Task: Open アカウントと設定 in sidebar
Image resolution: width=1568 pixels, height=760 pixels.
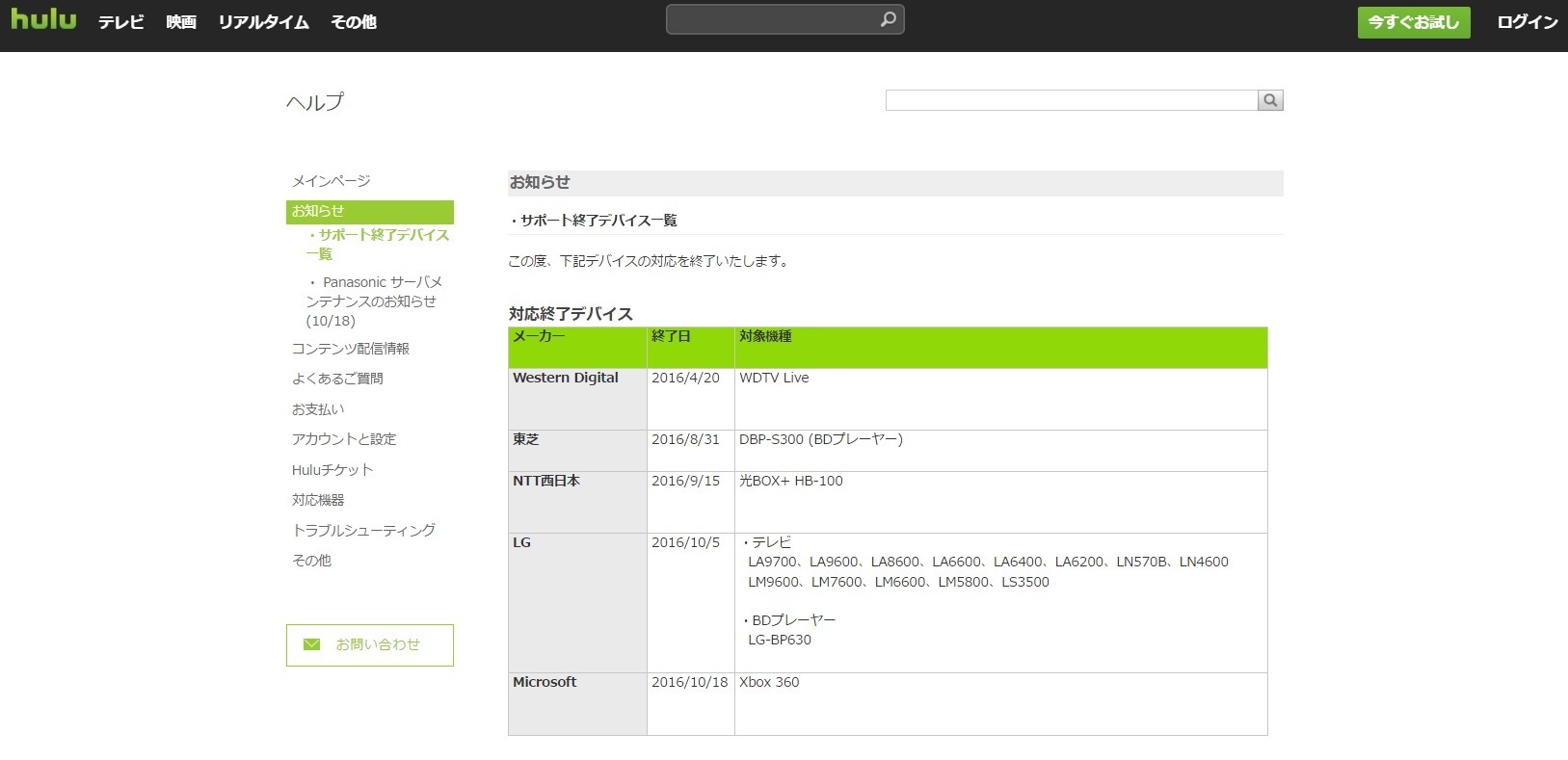Action: click(344, 439)
